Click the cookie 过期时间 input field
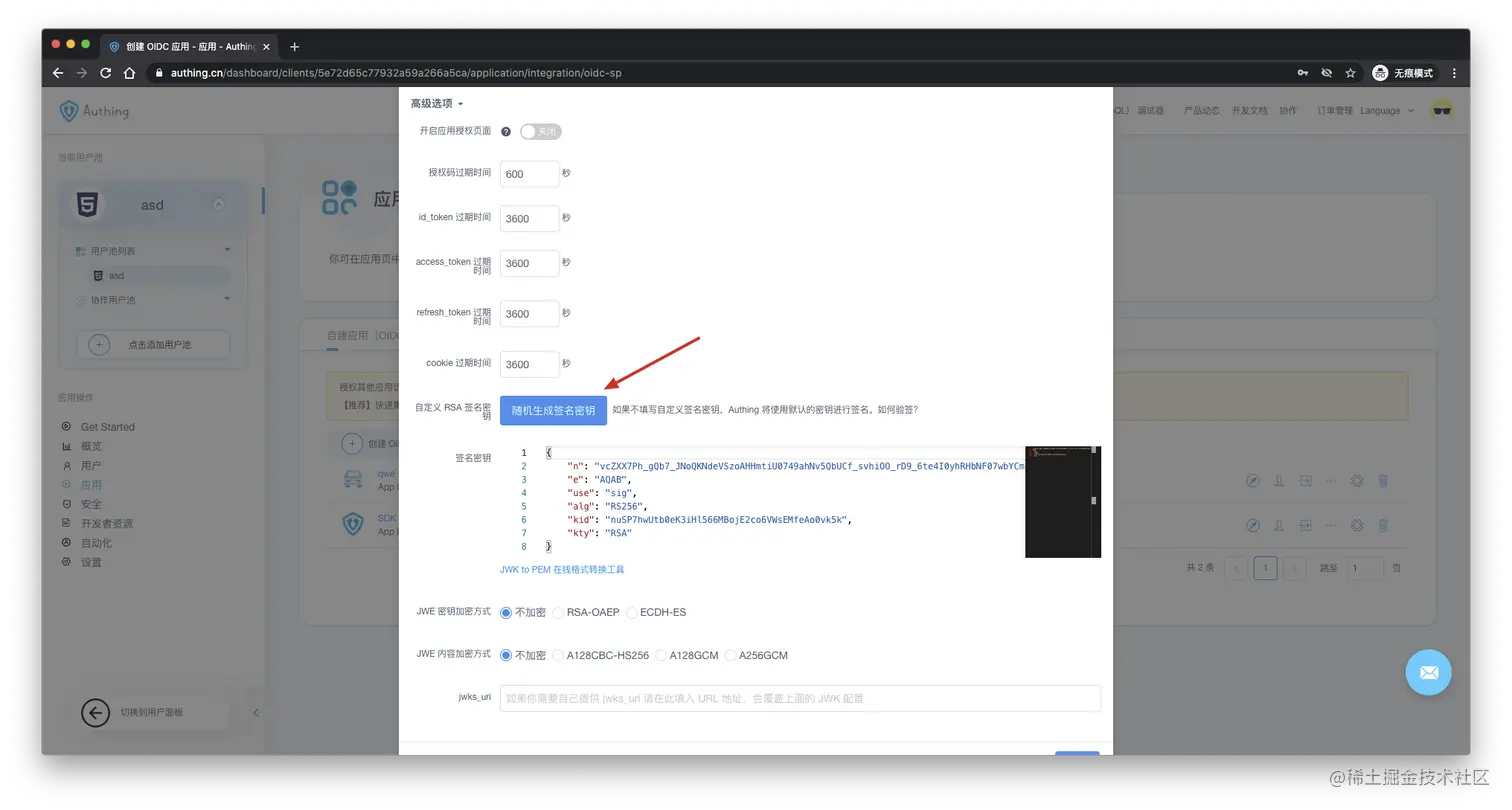 [x=529, y=364]
